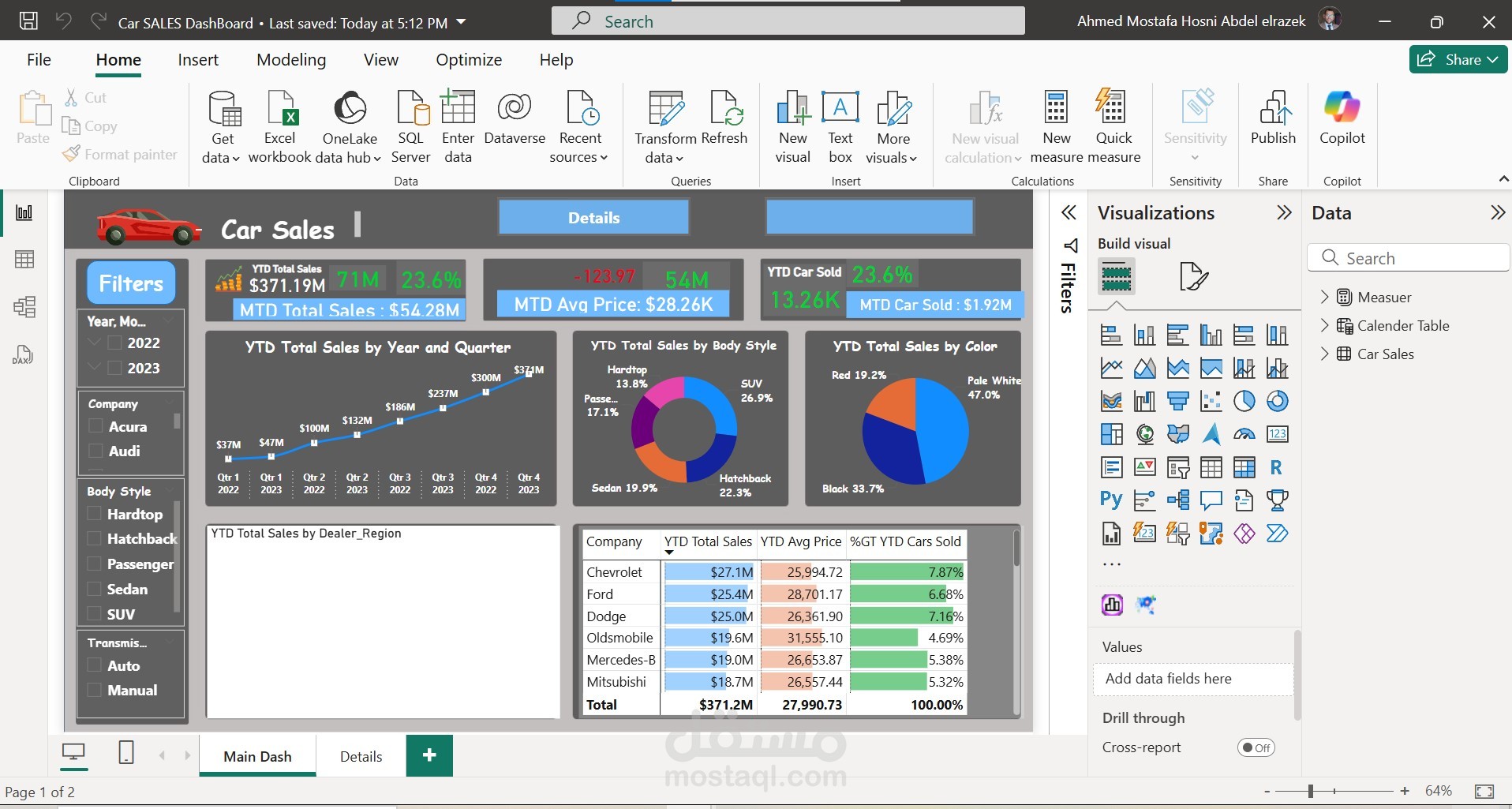
Task: Click the blue Details navigation button
Action: pyautogui.click(x=593, y=218)
